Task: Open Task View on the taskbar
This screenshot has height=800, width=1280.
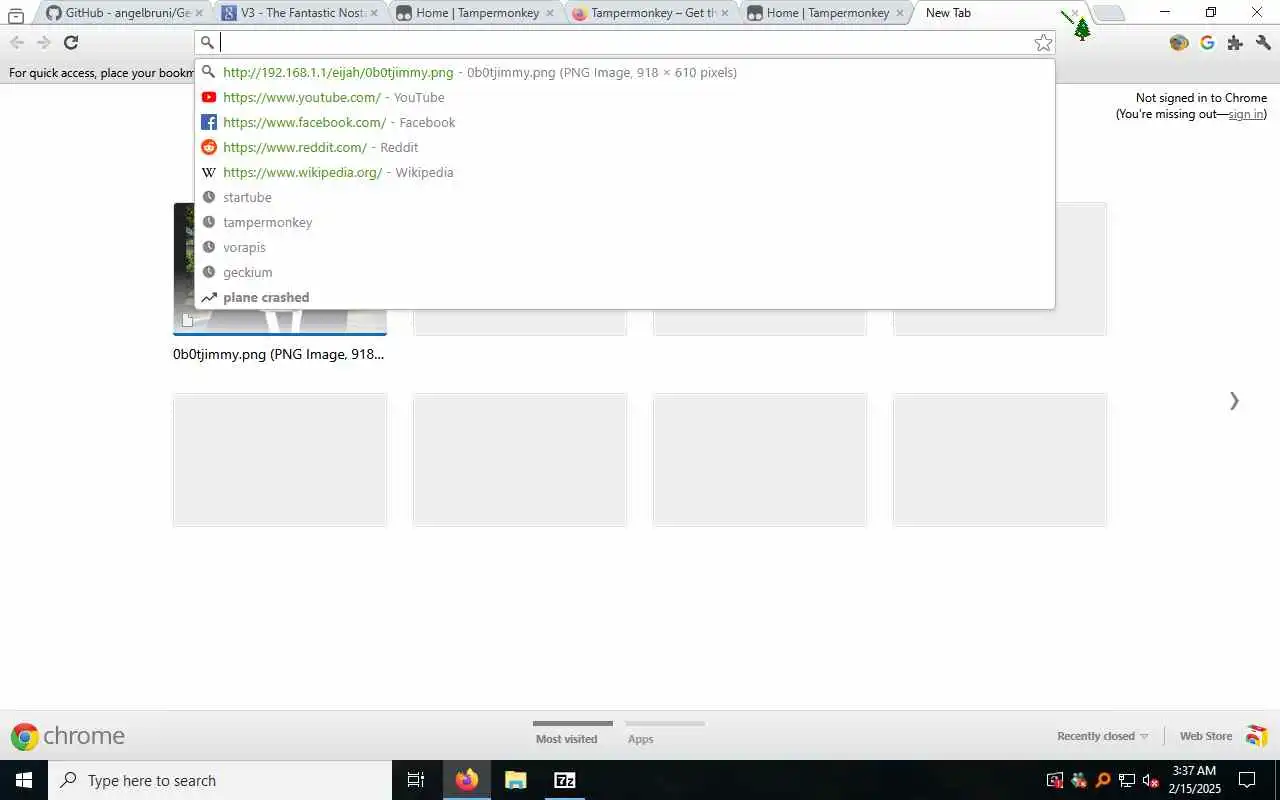Action: [416, 780]
